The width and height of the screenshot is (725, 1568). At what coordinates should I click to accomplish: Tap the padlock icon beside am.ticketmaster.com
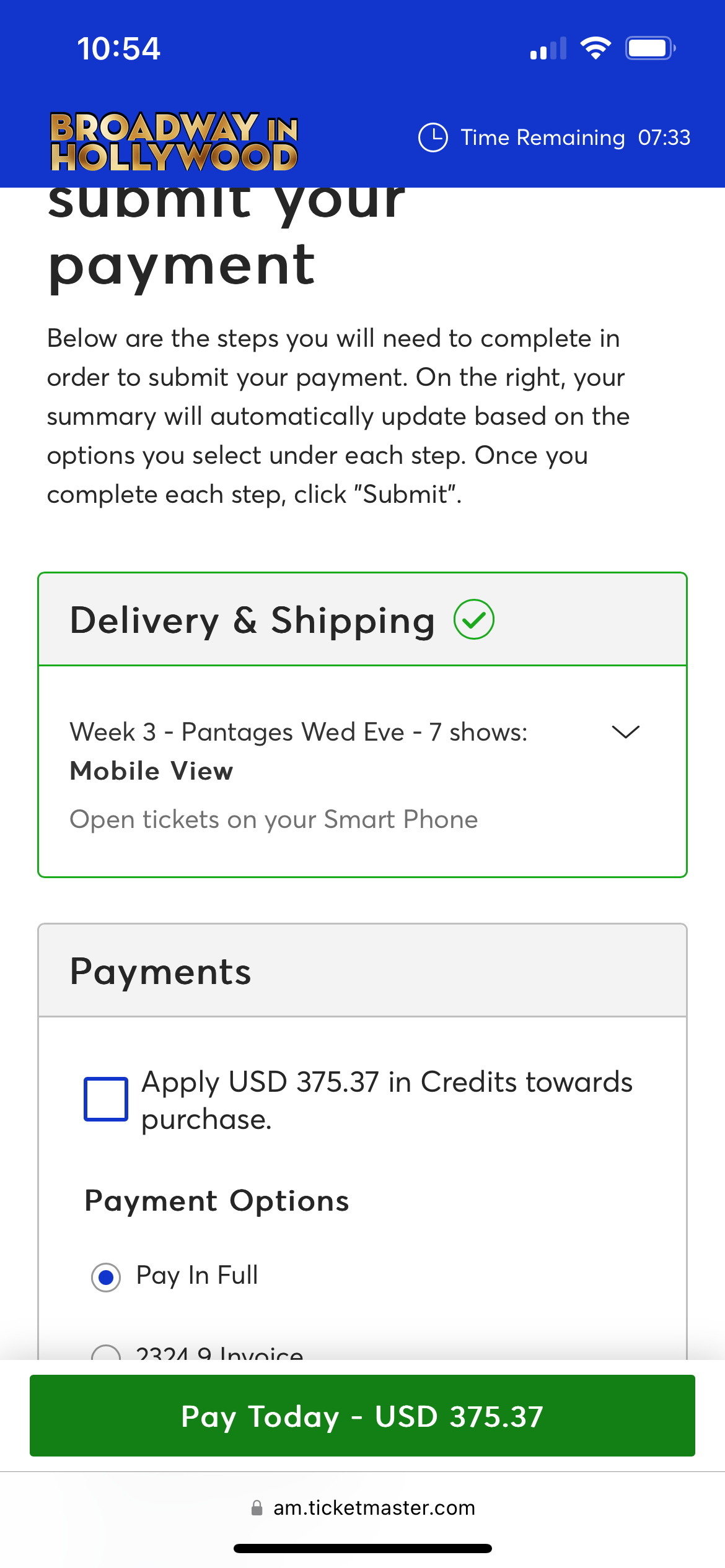point(257,1508)
